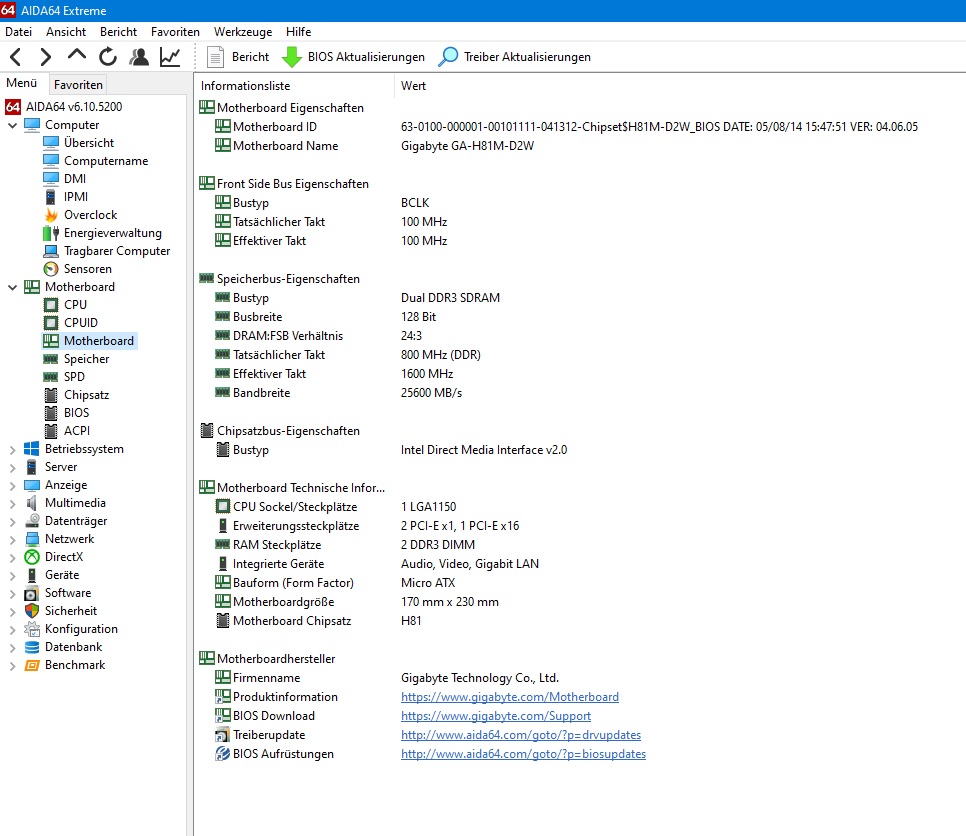The image size is (966, 836).
Task: Expand the Anzeige node
Action: coord(12,485)
